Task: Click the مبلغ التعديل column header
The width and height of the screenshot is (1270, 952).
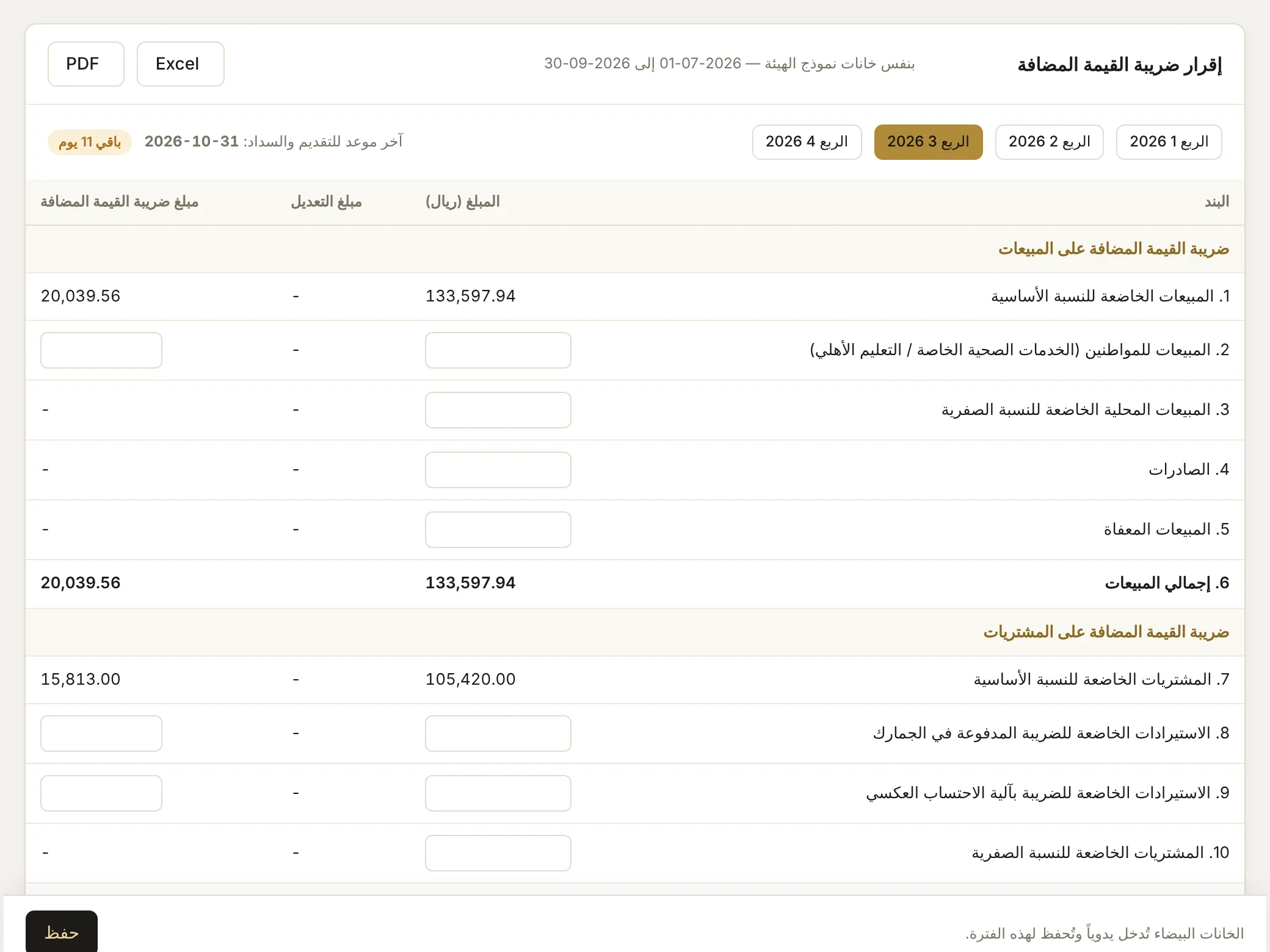Action: (326, 201)
